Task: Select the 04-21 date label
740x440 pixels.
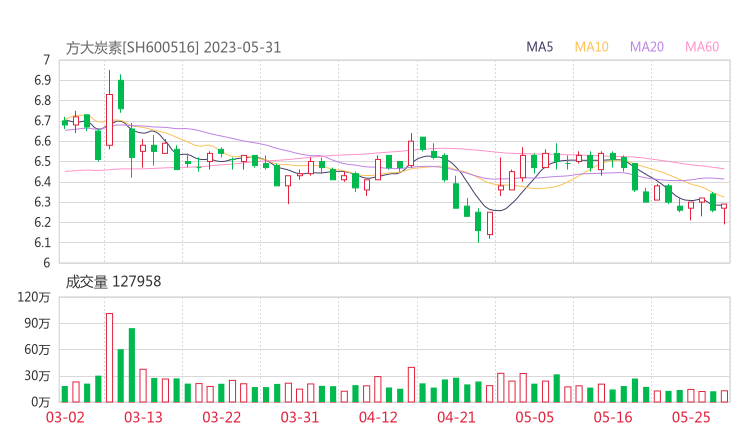Action: pyautogui.click(x=456, y=417)
